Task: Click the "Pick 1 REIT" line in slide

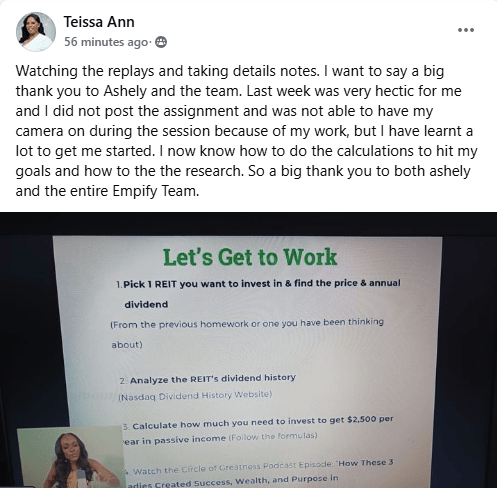Action: [258, 284]
